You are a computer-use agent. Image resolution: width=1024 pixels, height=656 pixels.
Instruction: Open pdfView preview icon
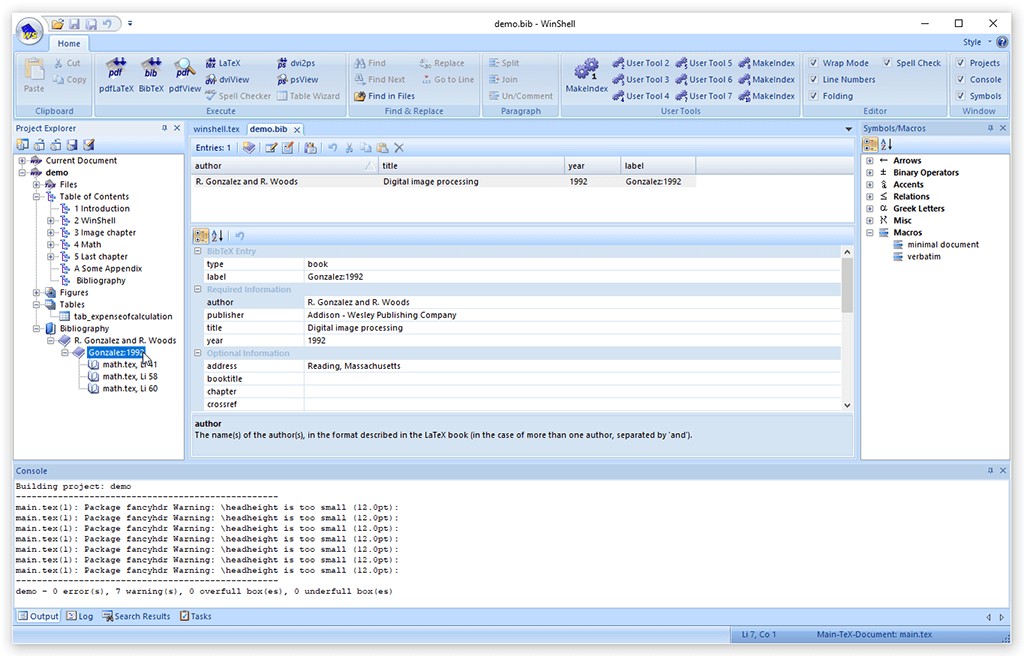pos(185,72)
